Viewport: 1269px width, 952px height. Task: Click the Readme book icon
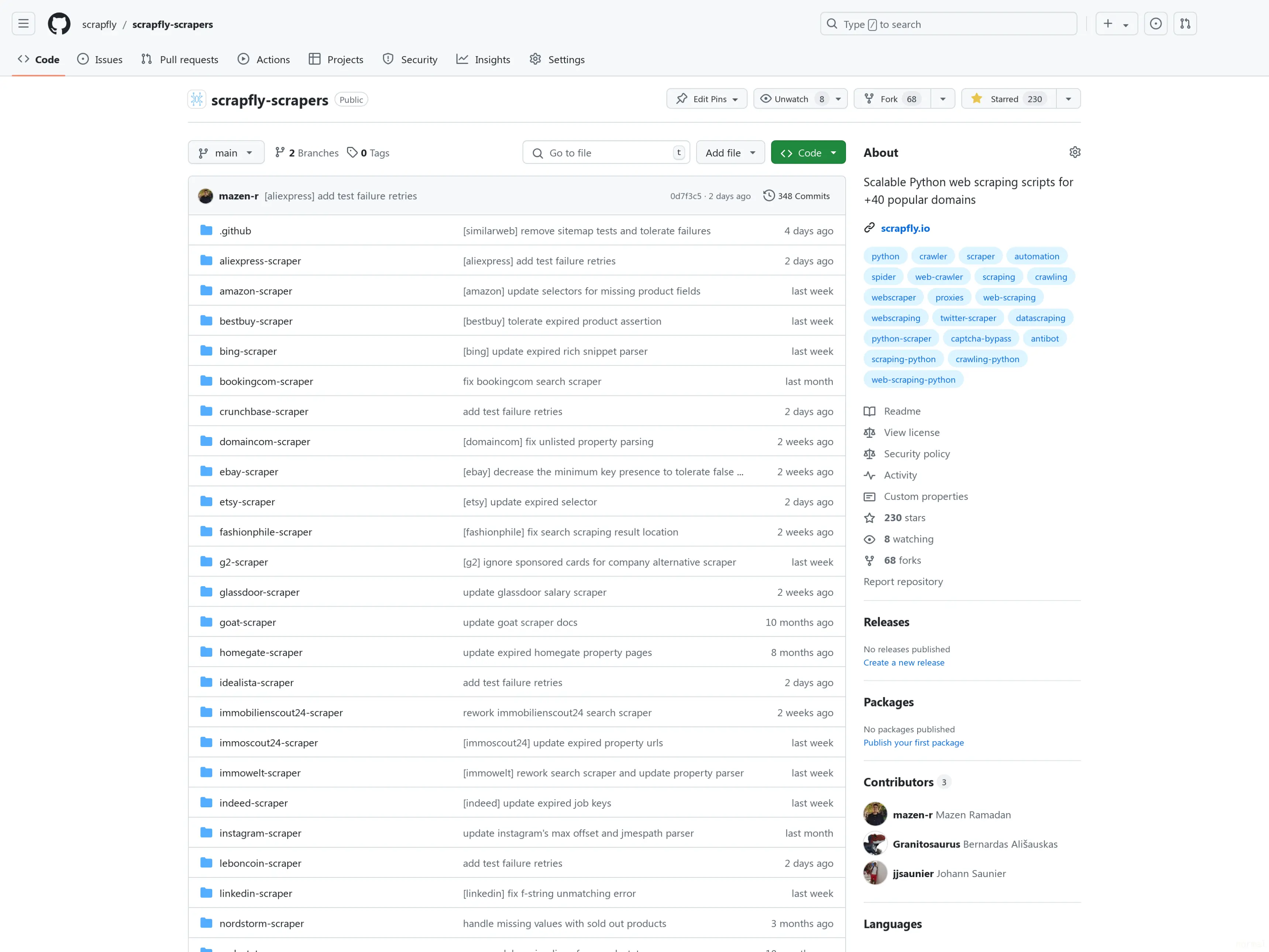[869, 410]
